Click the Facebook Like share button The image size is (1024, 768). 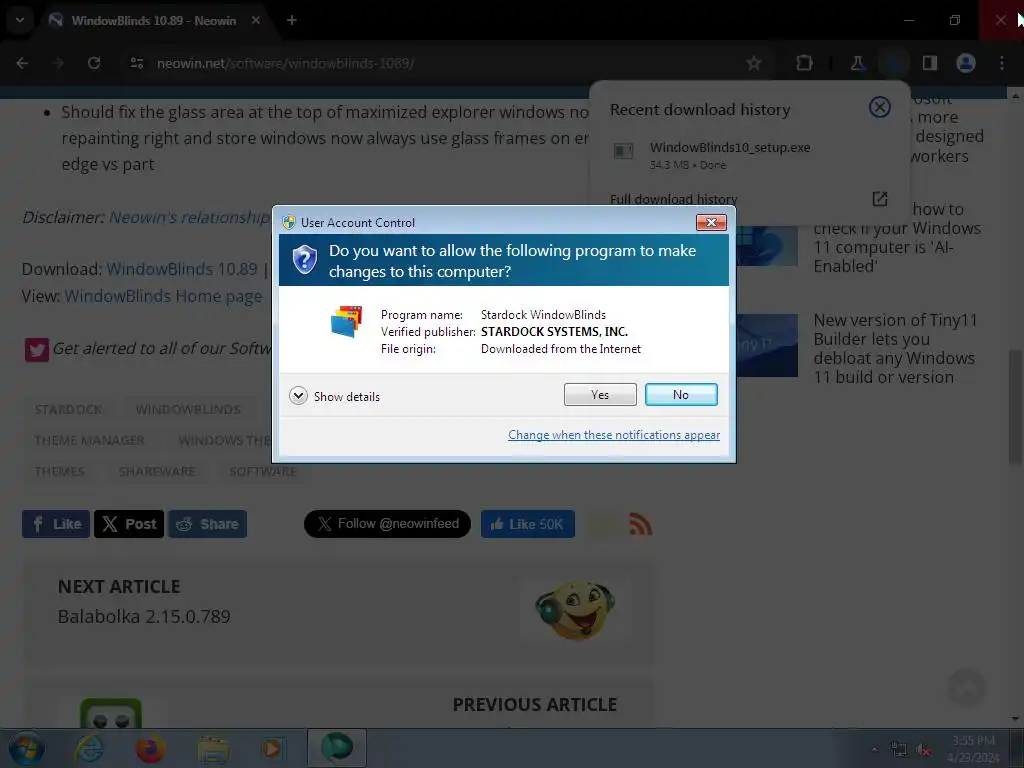(x=56, y=524)
